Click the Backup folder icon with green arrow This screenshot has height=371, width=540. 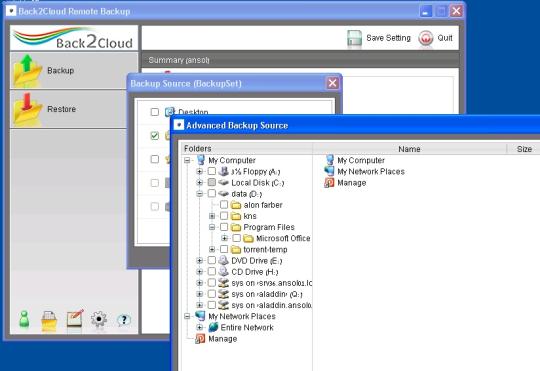(27, 71)
